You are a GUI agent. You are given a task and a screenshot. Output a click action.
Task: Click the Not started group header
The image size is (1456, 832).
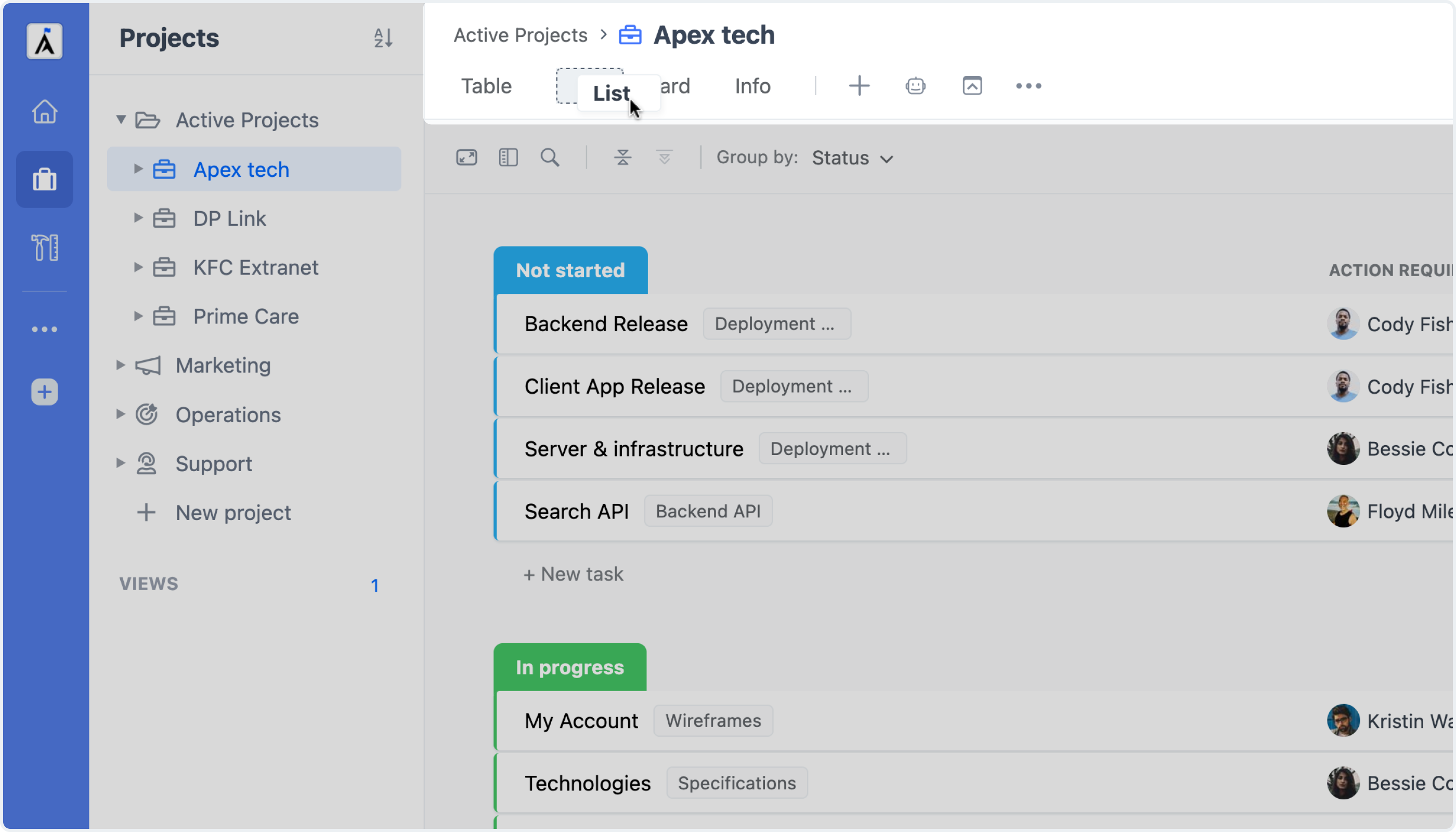tap(570, 270)
